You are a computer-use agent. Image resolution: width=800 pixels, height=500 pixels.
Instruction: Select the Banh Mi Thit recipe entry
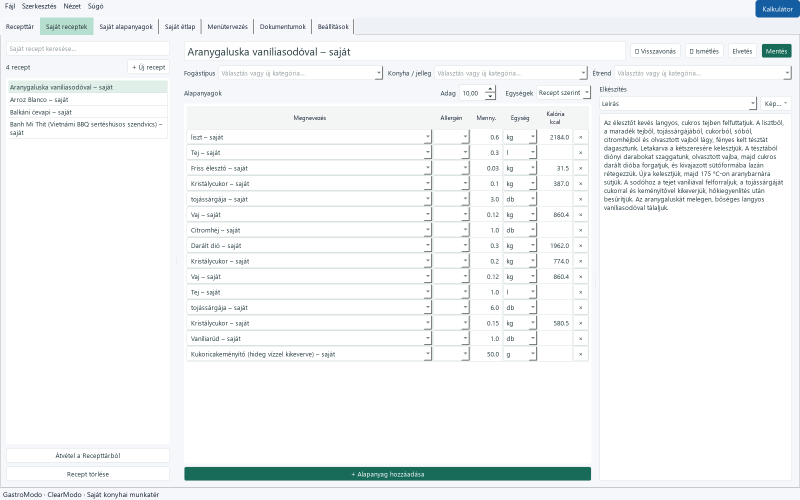tap(88, 128)
